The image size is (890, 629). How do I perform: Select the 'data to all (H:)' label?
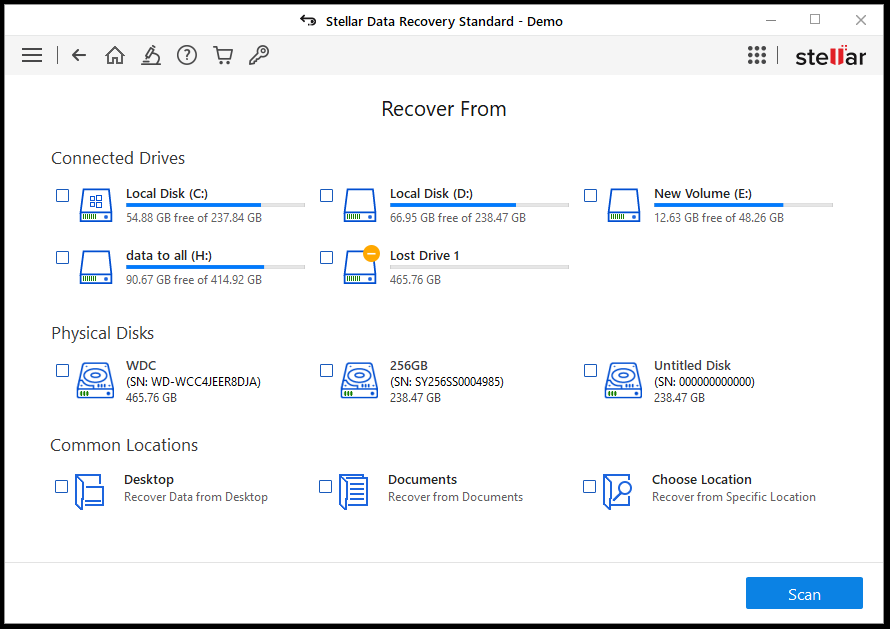169,255
